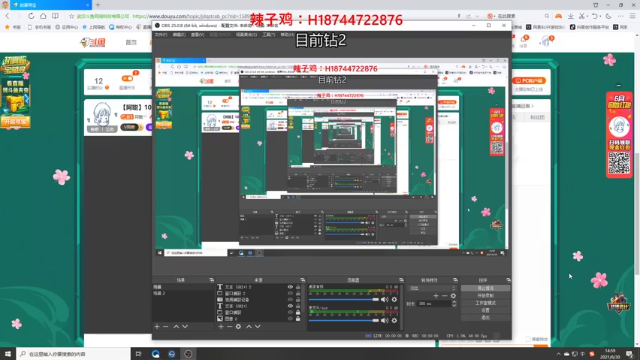Click the browser address bar URL

[x=192, y=16]
